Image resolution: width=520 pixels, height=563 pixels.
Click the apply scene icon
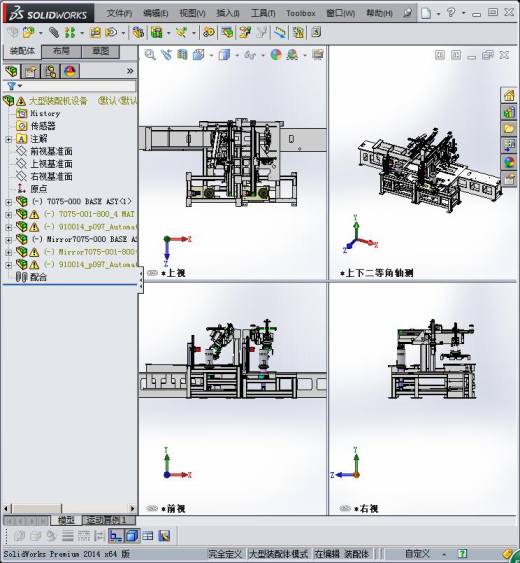point(292,55)
